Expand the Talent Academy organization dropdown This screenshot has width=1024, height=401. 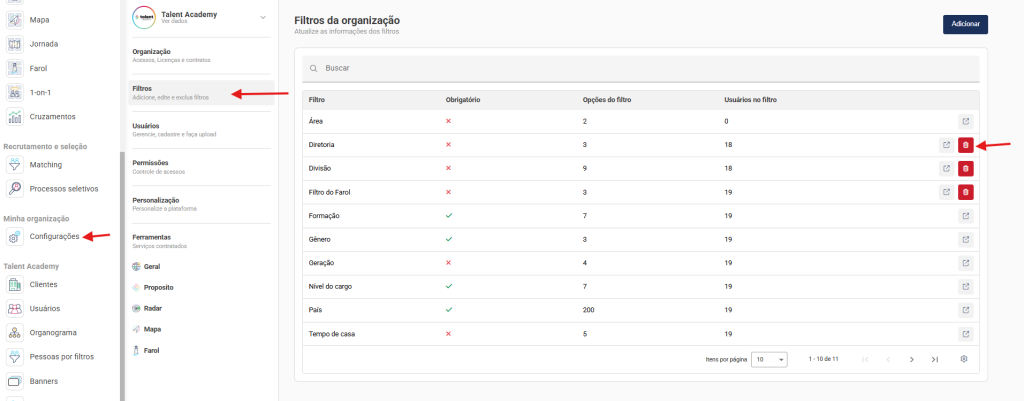click(x=263, y=17)
